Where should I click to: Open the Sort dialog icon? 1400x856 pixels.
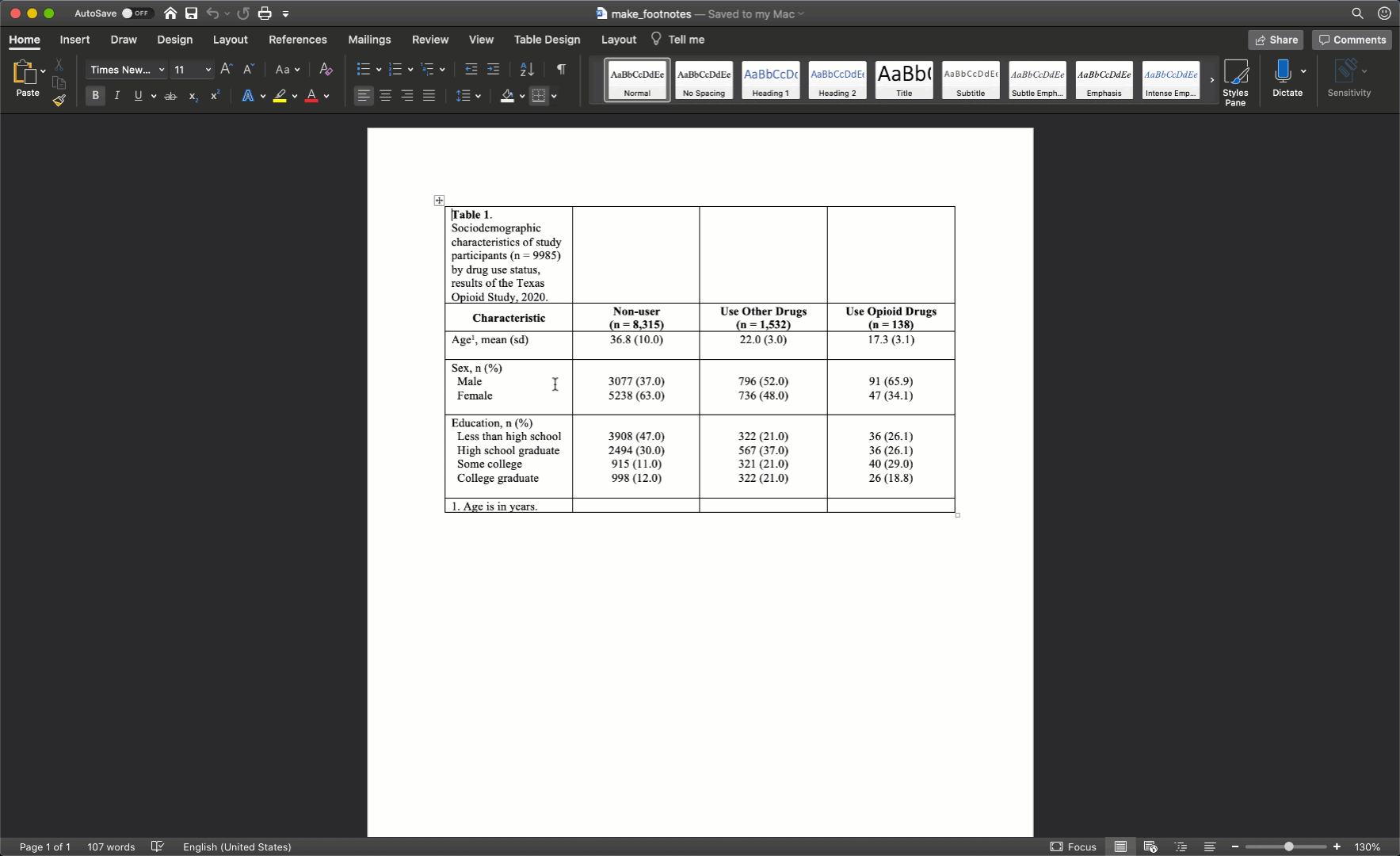527,69
